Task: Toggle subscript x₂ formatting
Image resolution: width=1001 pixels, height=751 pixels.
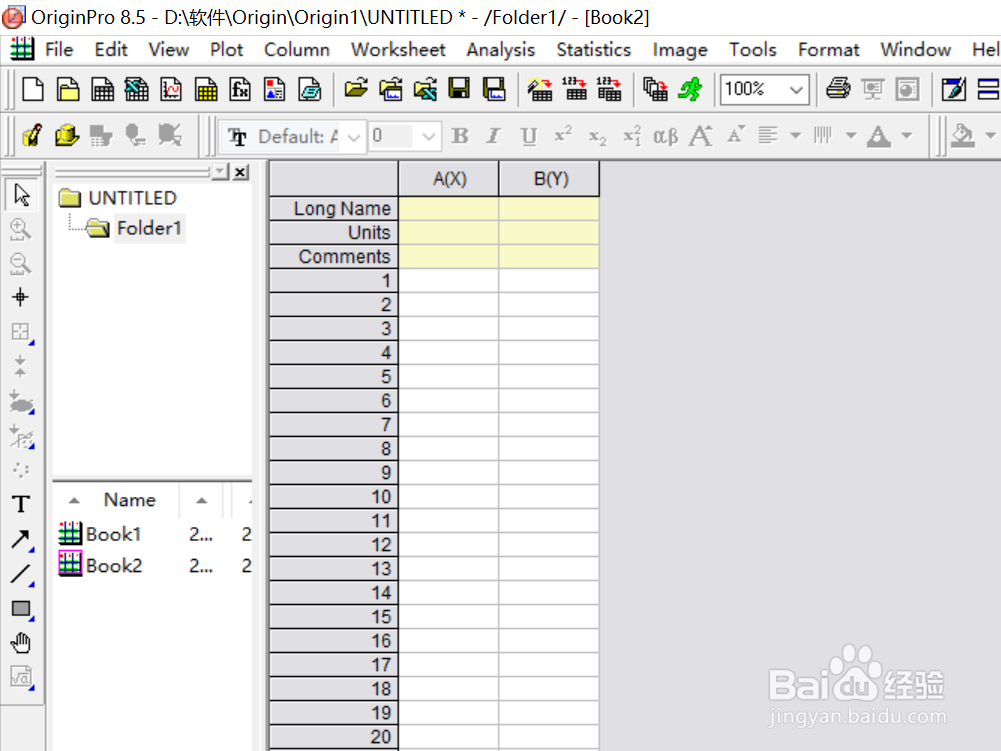Action: point(598,137)
